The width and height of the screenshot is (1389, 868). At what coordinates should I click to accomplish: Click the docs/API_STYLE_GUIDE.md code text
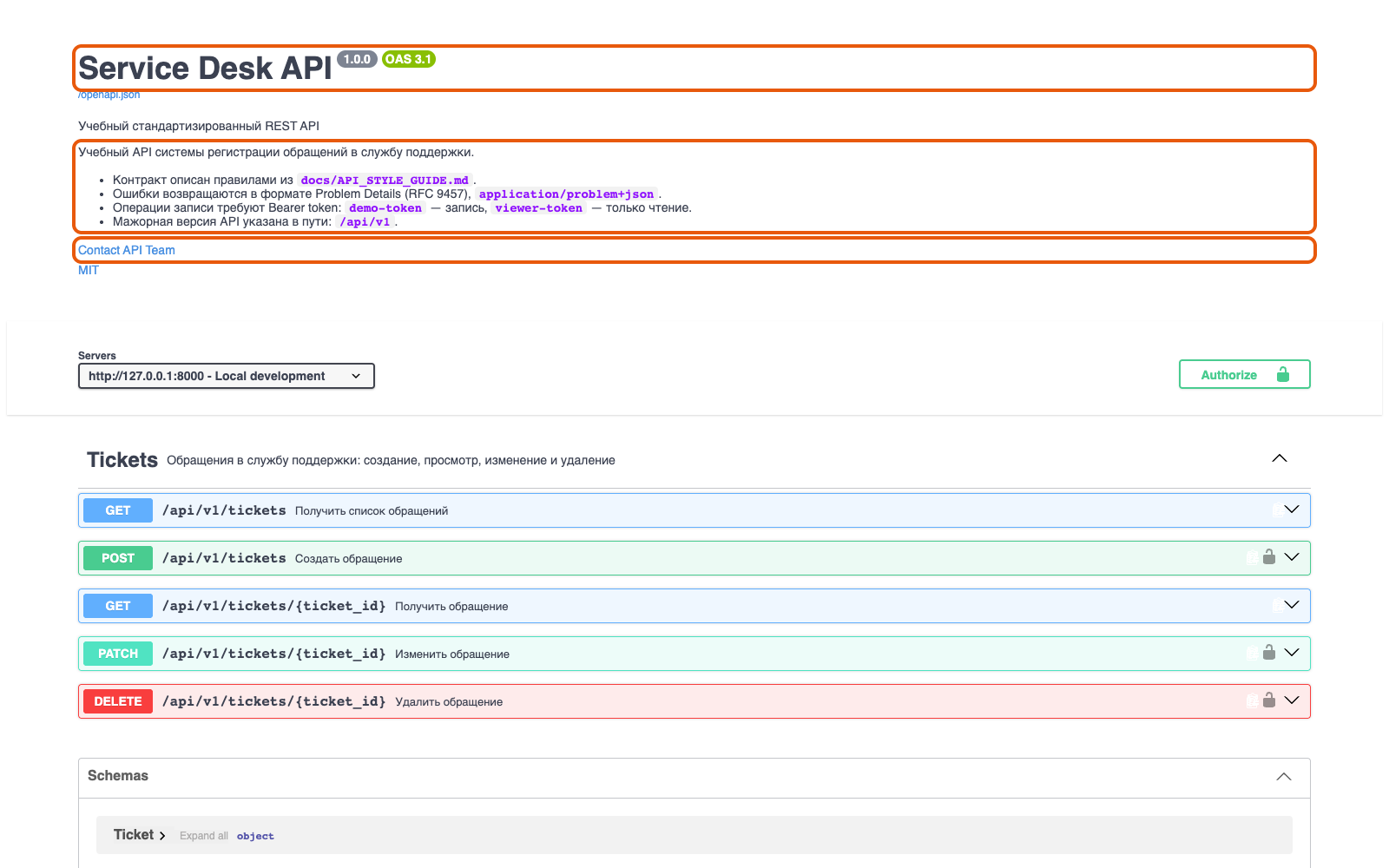tap(385, 181)
